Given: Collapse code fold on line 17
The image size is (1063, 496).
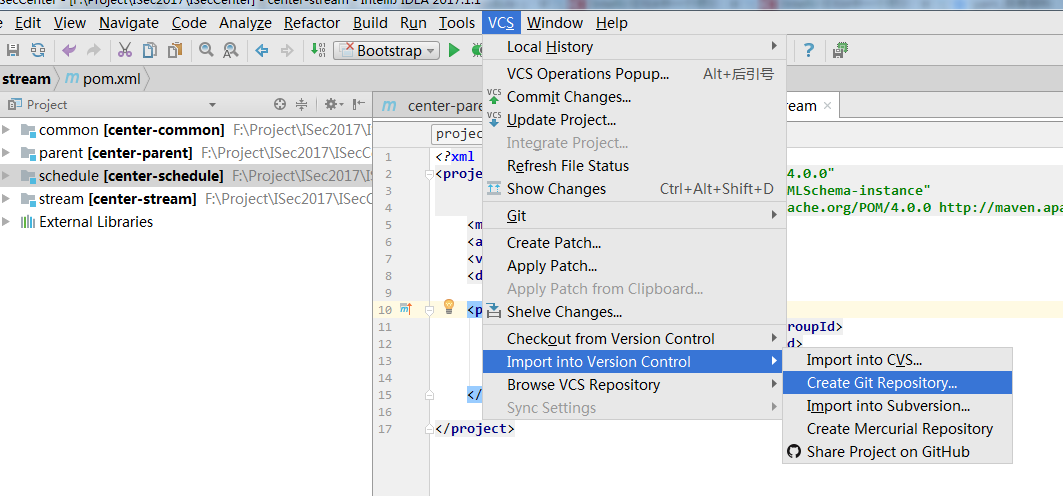Looking at the screenshot, I should click(x=428, y=428).
